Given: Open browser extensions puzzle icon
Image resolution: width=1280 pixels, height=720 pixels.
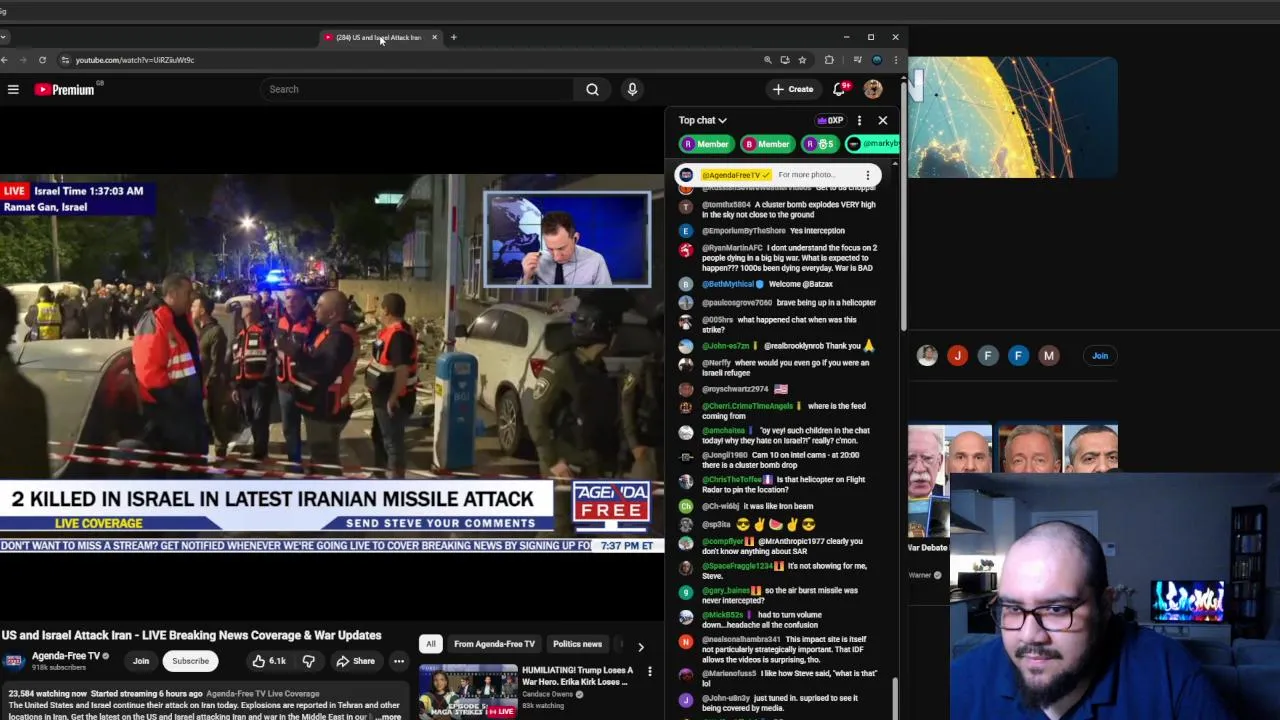Looking at the screenshot, I should pos(828,60).
